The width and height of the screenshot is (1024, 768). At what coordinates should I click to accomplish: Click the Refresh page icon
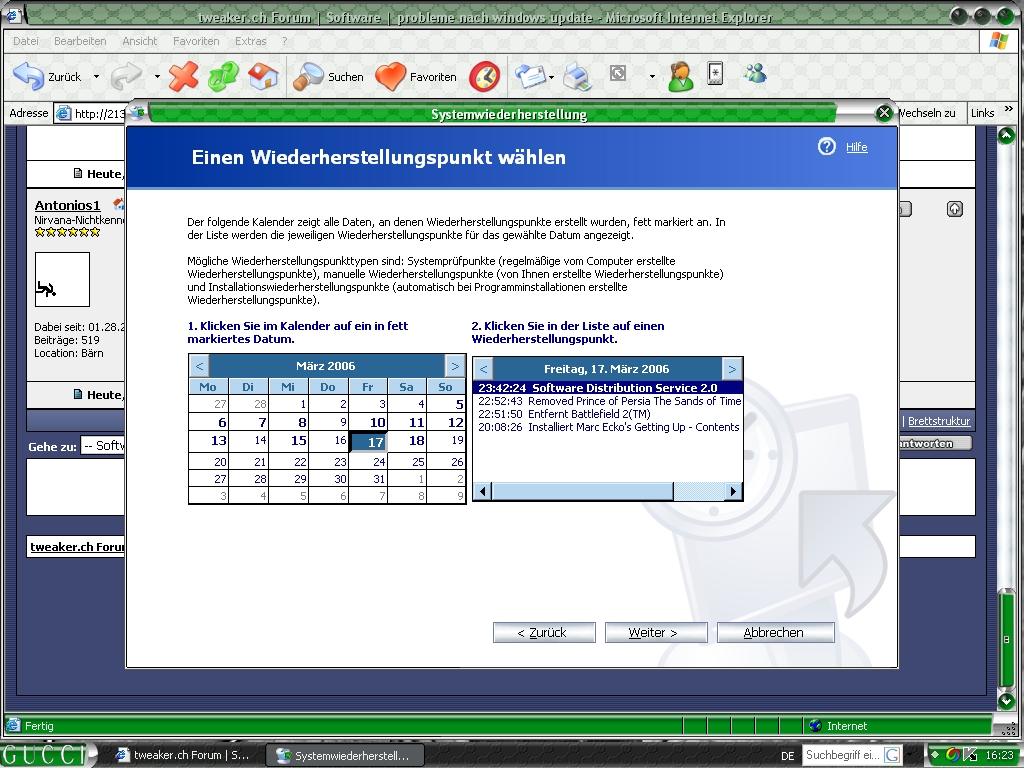(224, 76)
